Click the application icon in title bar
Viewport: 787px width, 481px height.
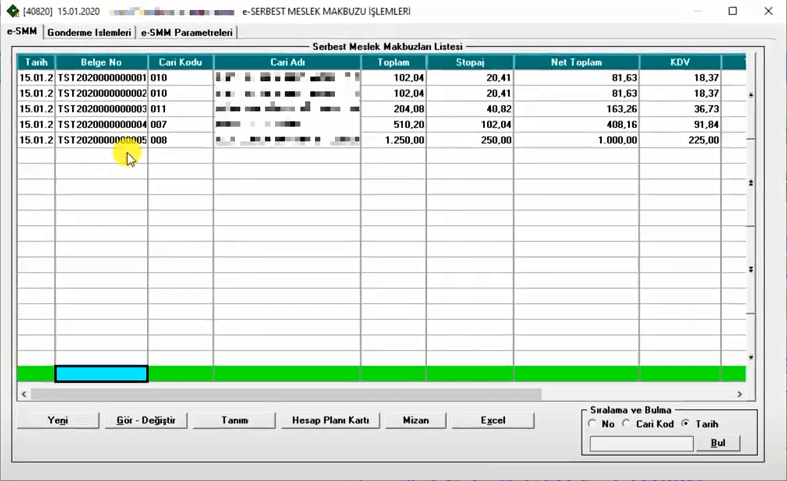[12, 11]
